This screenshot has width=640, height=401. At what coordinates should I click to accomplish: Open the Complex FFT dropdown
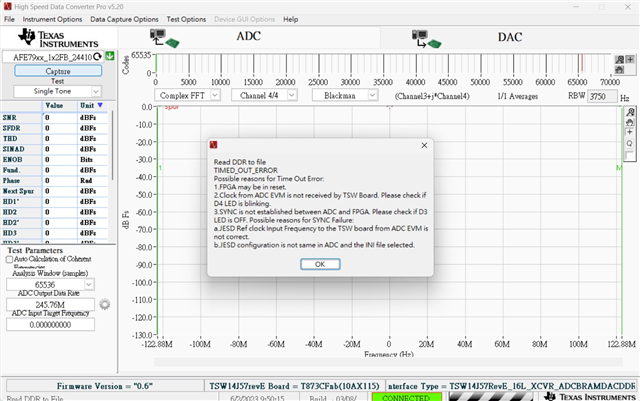187,95
